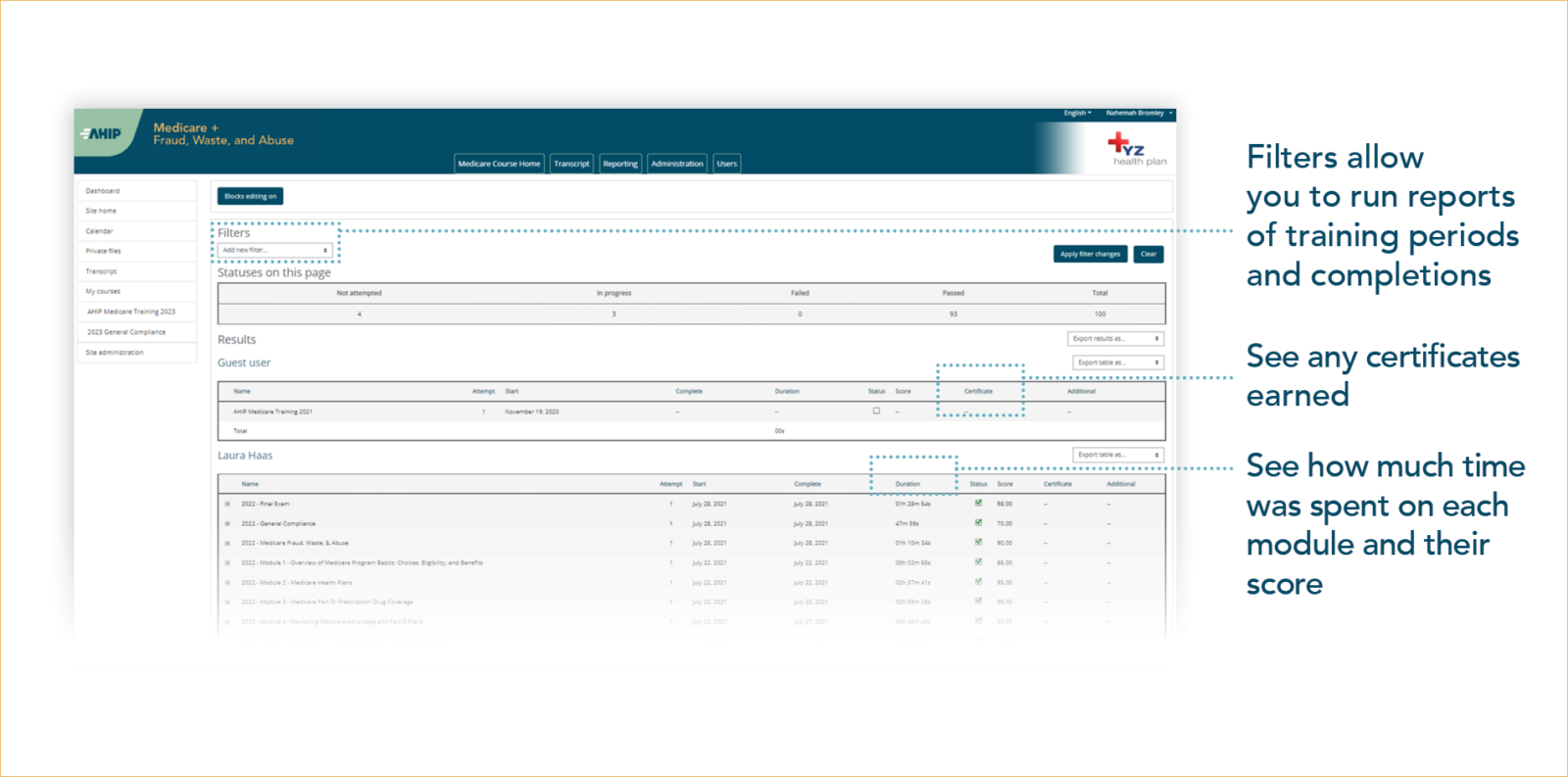Open the Medicare Course Home tab
1568x777 pixels.
point(499,164)
